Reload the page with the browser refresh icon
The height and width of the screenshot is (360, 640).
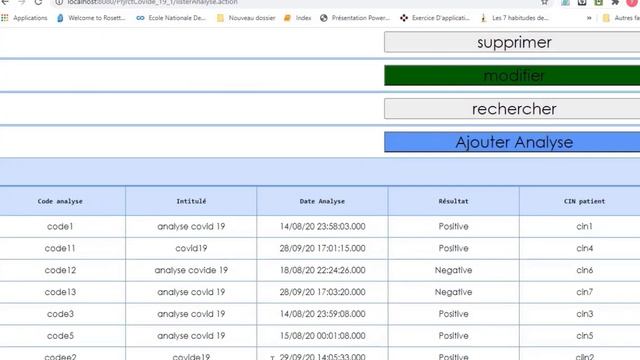(38, 2)
